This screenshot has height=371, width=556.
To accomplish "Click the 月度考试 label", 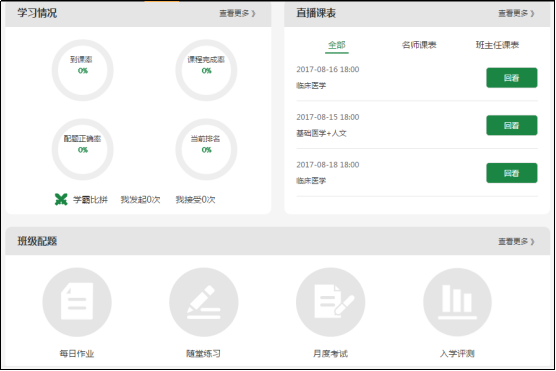I will click(x=330, y=354).
